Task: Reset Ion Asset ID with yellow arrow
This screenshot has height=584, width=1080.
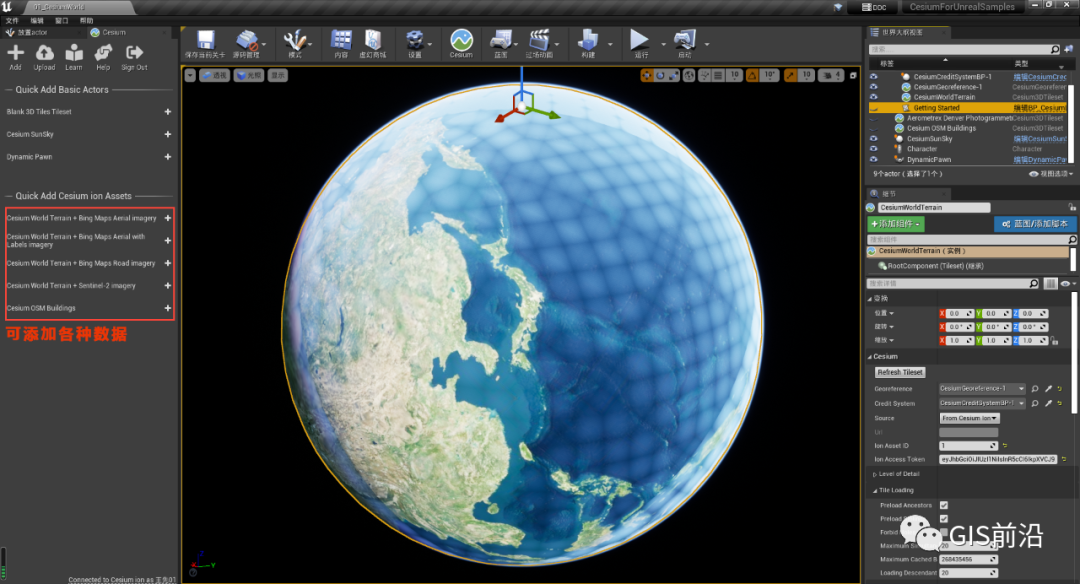Action: point(1005,446)
